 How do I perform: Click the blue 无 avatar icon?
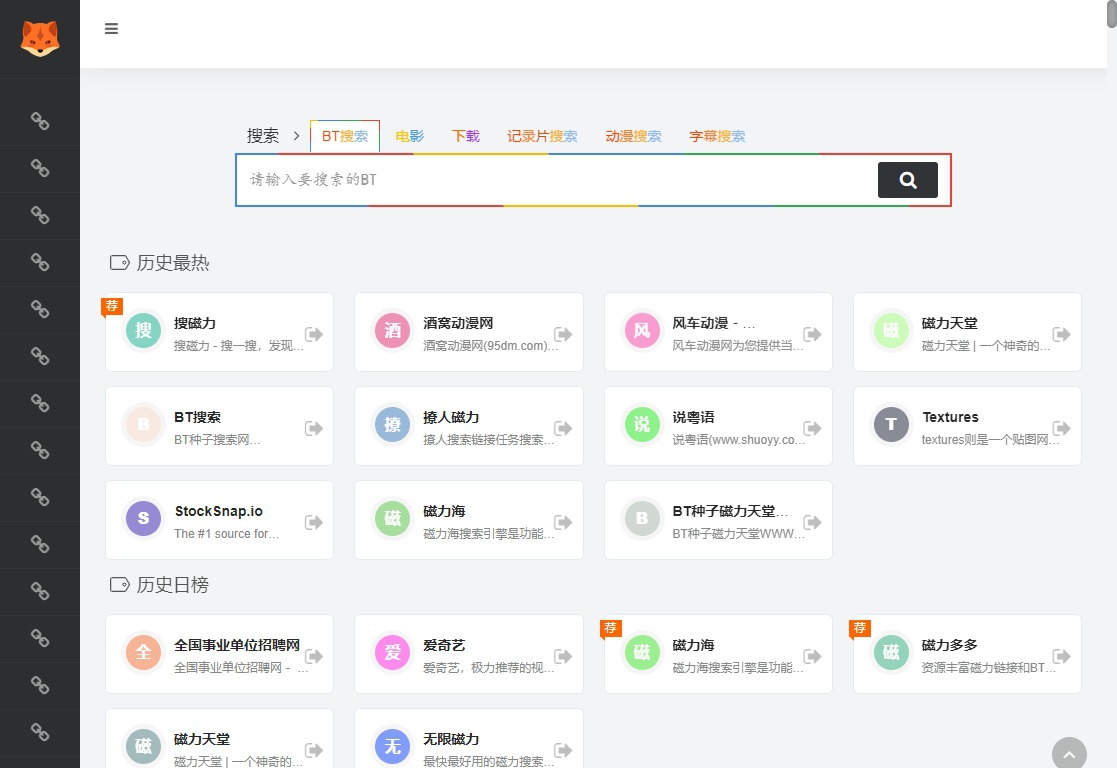tap(393, 747)
